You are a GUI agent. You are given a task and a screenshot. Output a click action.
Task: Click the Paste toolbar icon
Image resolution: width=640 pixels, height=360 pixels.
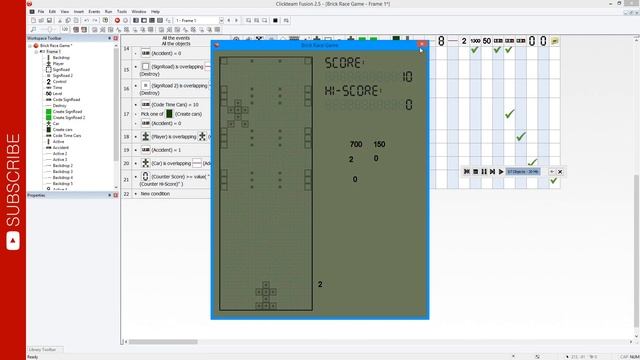point(76,20)
